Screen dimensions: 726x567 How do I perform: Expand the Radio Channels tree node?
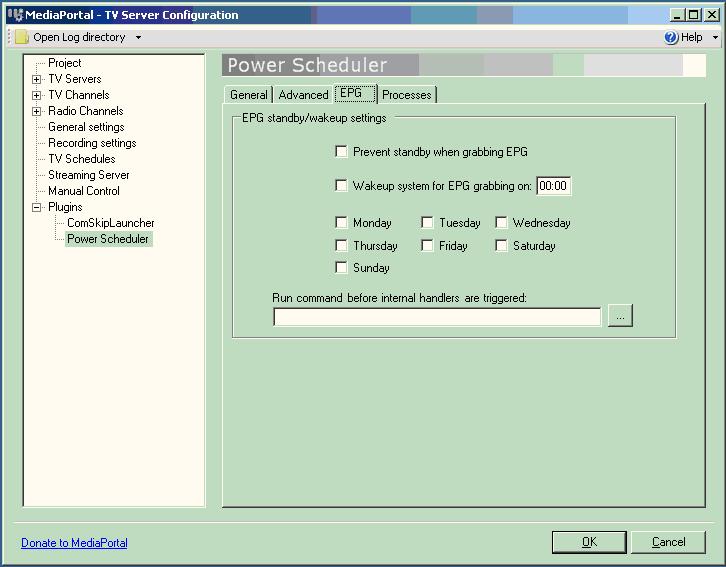pyautogui.click(x=37, y=111)
